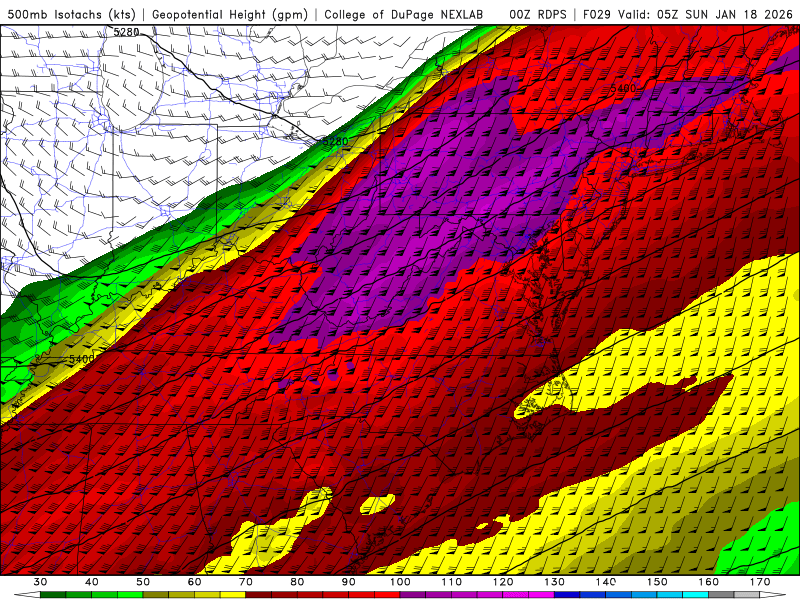Select the bright yellow swatch just before 70
Viewport: 800px width, 600px height.
tap(233, 595)
